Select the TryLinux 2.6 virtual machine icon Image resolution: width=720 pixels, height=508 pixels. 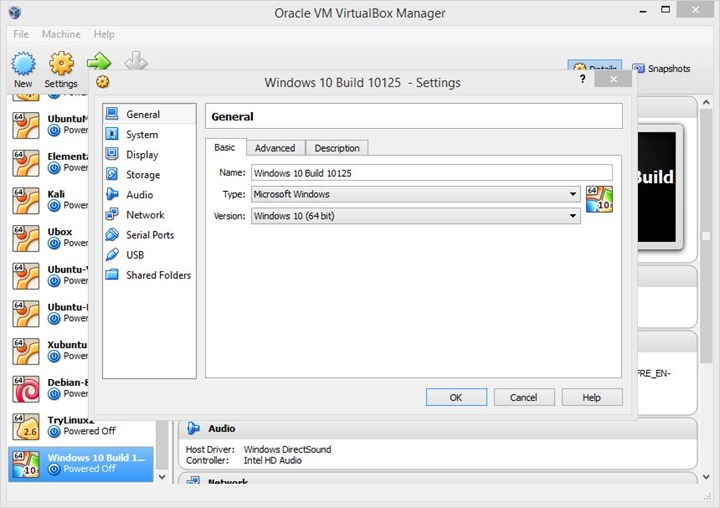[26, 426]
